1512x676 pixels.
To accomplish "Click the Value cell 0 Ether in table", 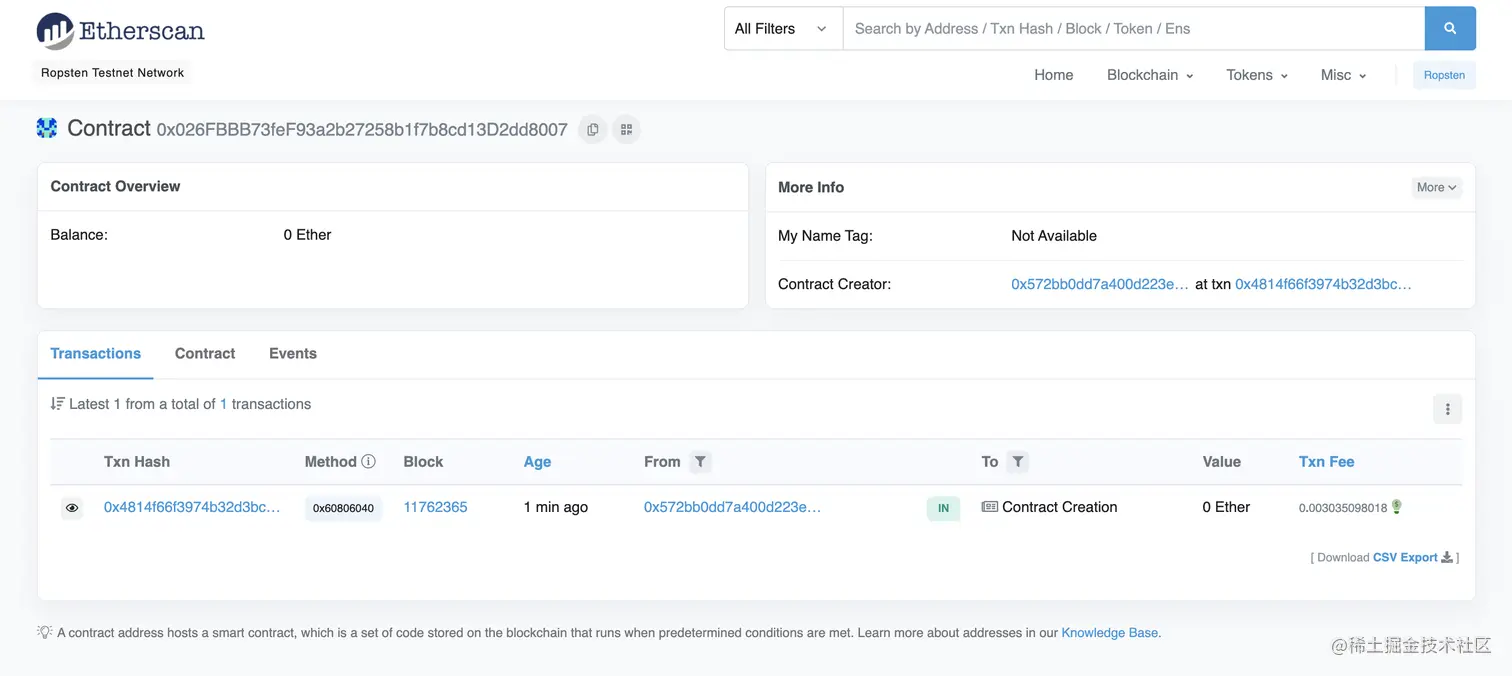I will [x=1226, y=507].
